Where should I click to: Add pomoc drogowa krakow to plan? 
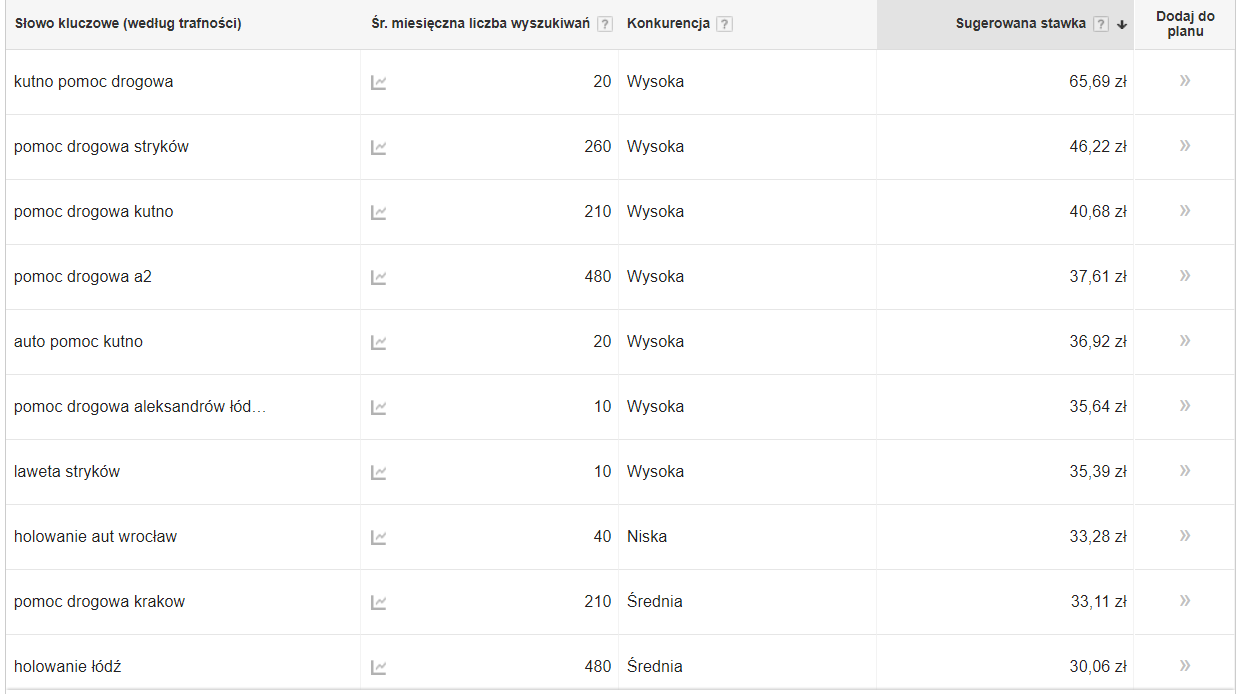pos(1185,601)
